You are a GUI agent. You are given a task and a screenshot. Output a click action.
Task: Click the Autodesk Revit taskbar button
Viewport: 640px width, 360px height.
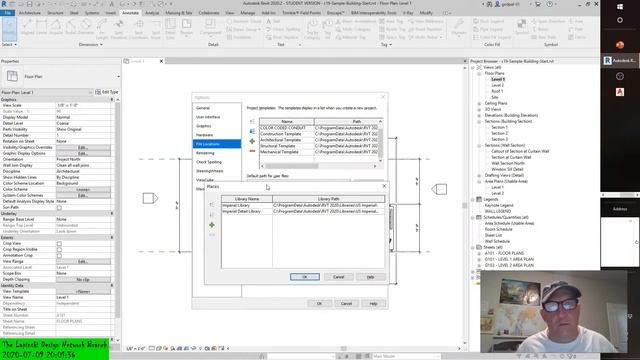coord(620,60)
